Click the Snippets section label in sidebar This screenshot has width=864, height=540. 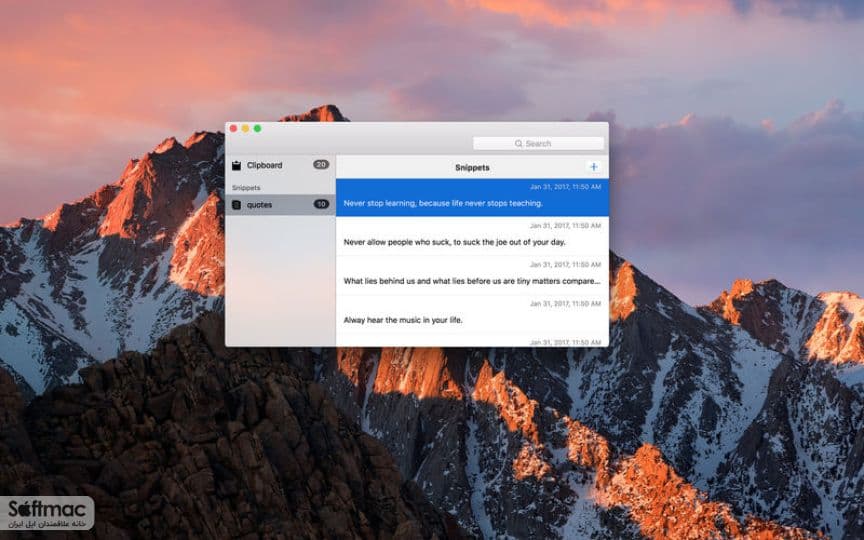point(246,188)
